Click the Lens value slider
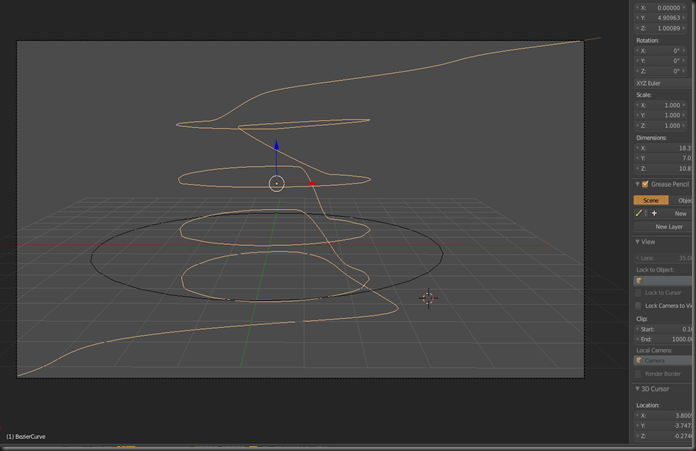The height and width of the screenshot is (451, 696). pos(664,258)
